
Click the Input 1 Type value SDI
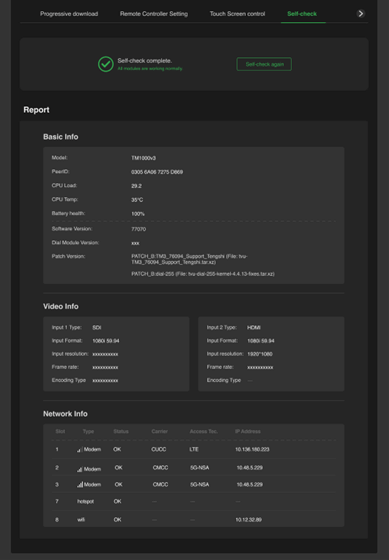(96, 328)
